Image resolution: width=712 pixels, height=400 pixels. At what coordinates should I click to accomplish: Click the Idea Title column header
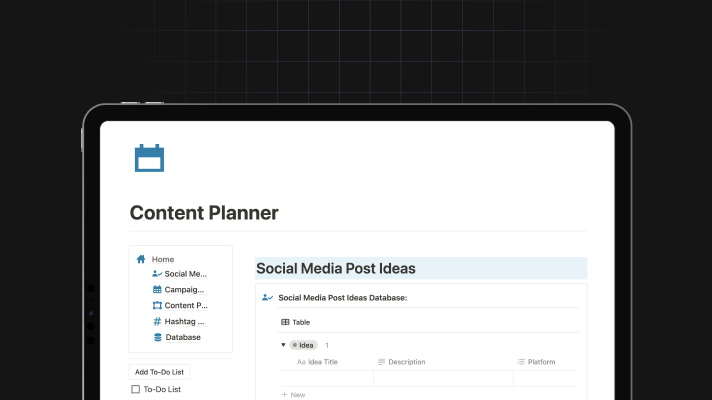(x=317, y=362)
